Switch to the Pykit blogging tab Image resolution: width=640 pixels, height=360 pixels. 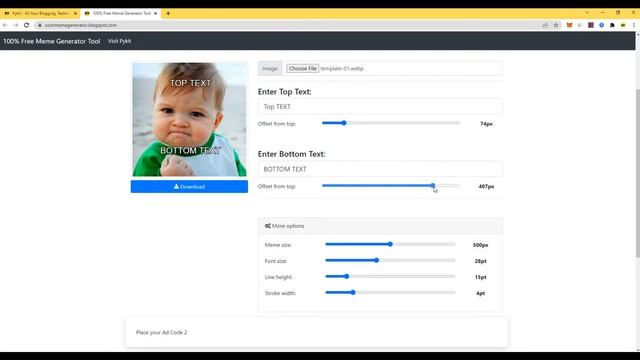[40, 13]
